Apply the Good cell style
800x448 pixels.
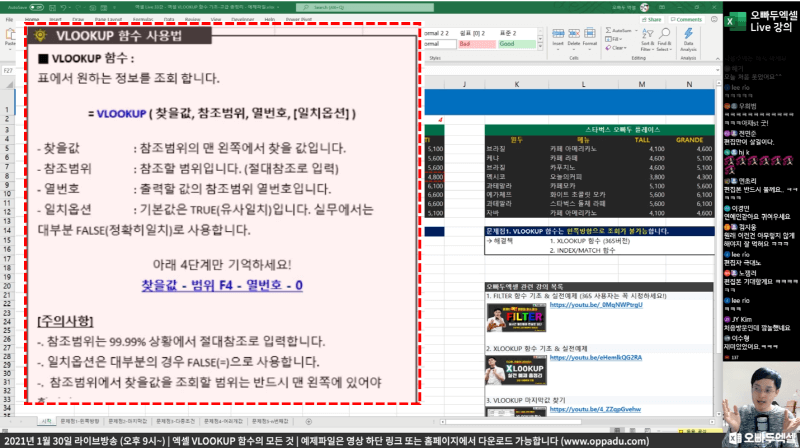[517, 44]
